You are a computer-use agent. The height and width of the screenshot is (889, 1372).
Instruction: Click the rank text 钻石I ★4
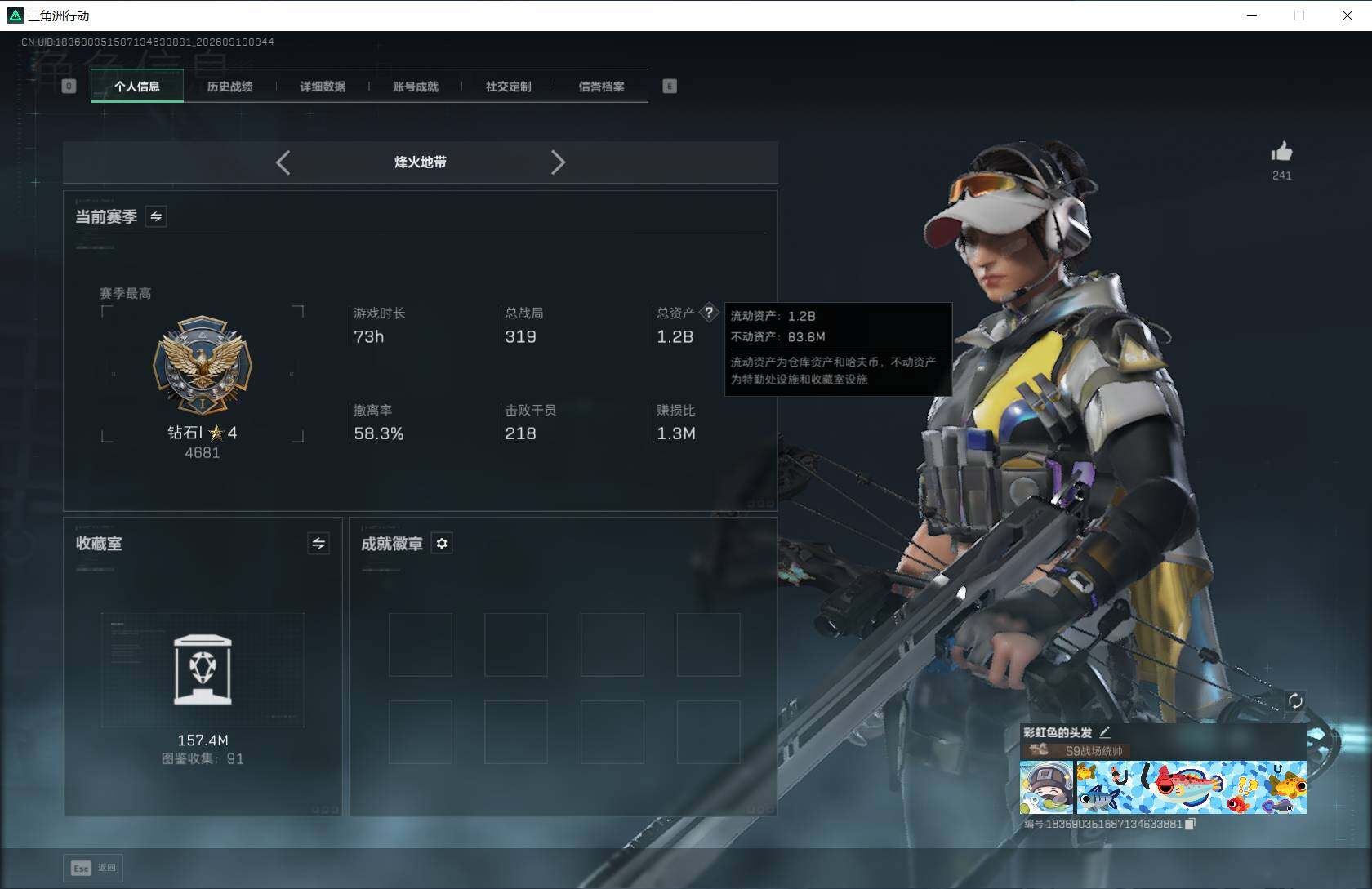[x=203, y=433]
